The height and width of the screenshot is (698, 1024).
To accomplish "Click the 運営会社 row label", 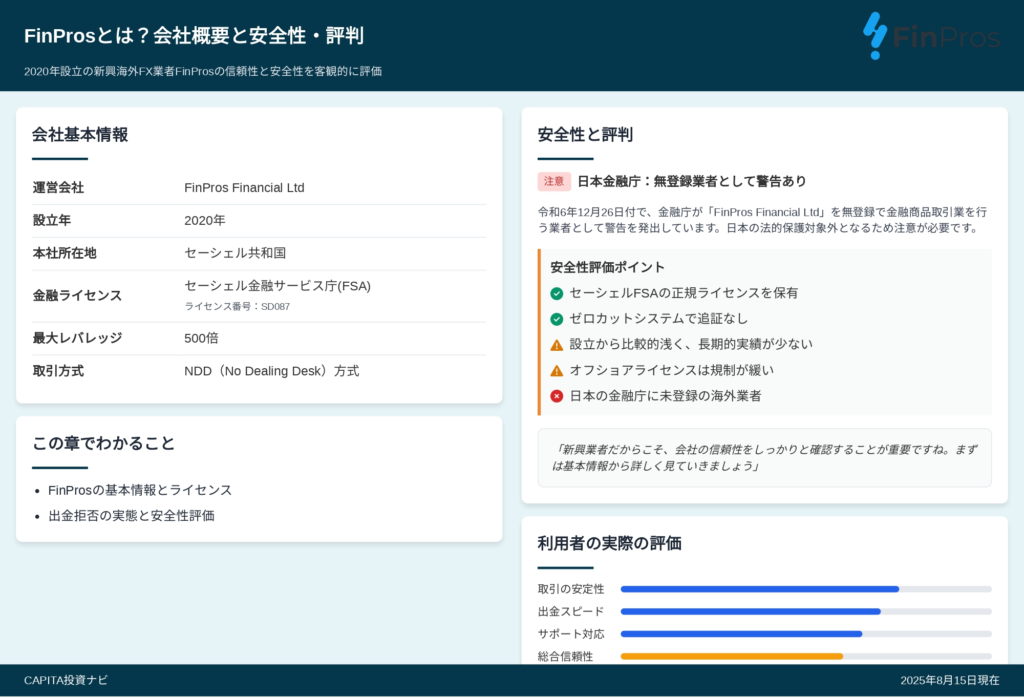I will click(58, 187).
